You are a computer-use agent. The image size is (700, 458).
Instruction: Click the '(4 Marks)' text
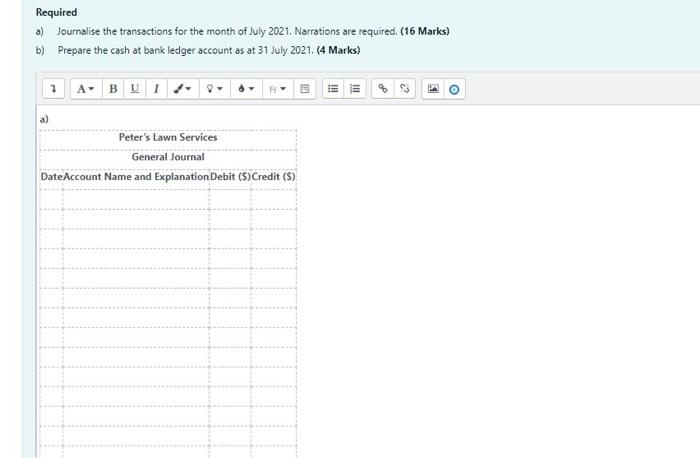pos(338,50)
